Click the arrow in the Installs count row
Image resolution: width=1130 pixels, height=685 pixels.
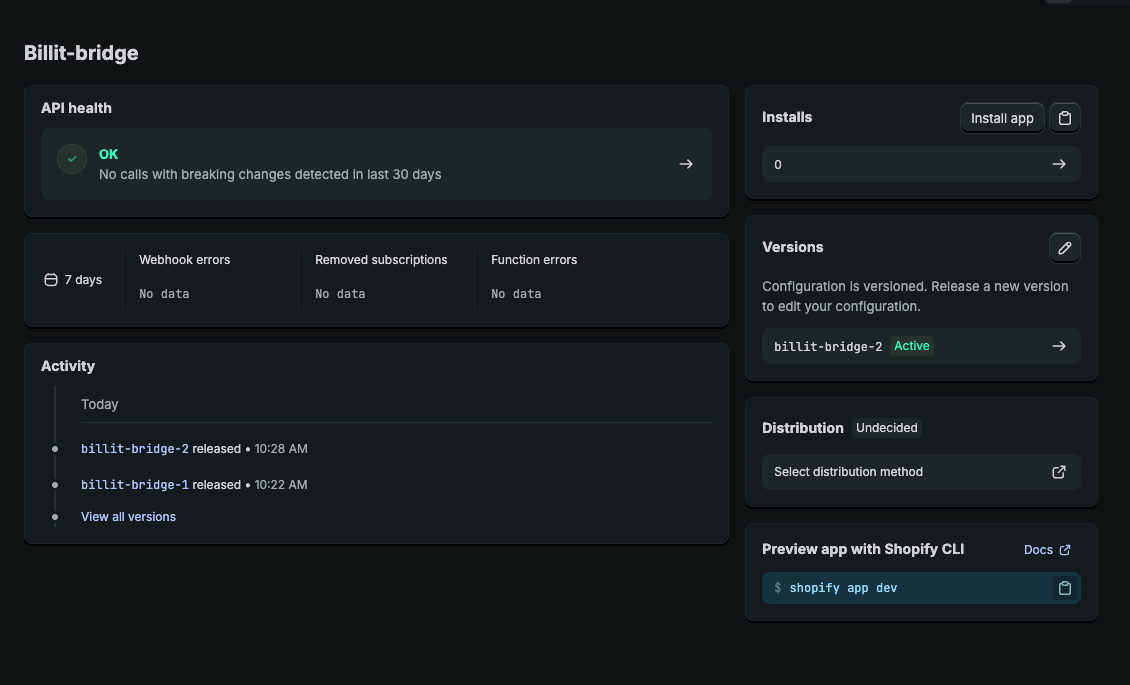coord(1059,164)
